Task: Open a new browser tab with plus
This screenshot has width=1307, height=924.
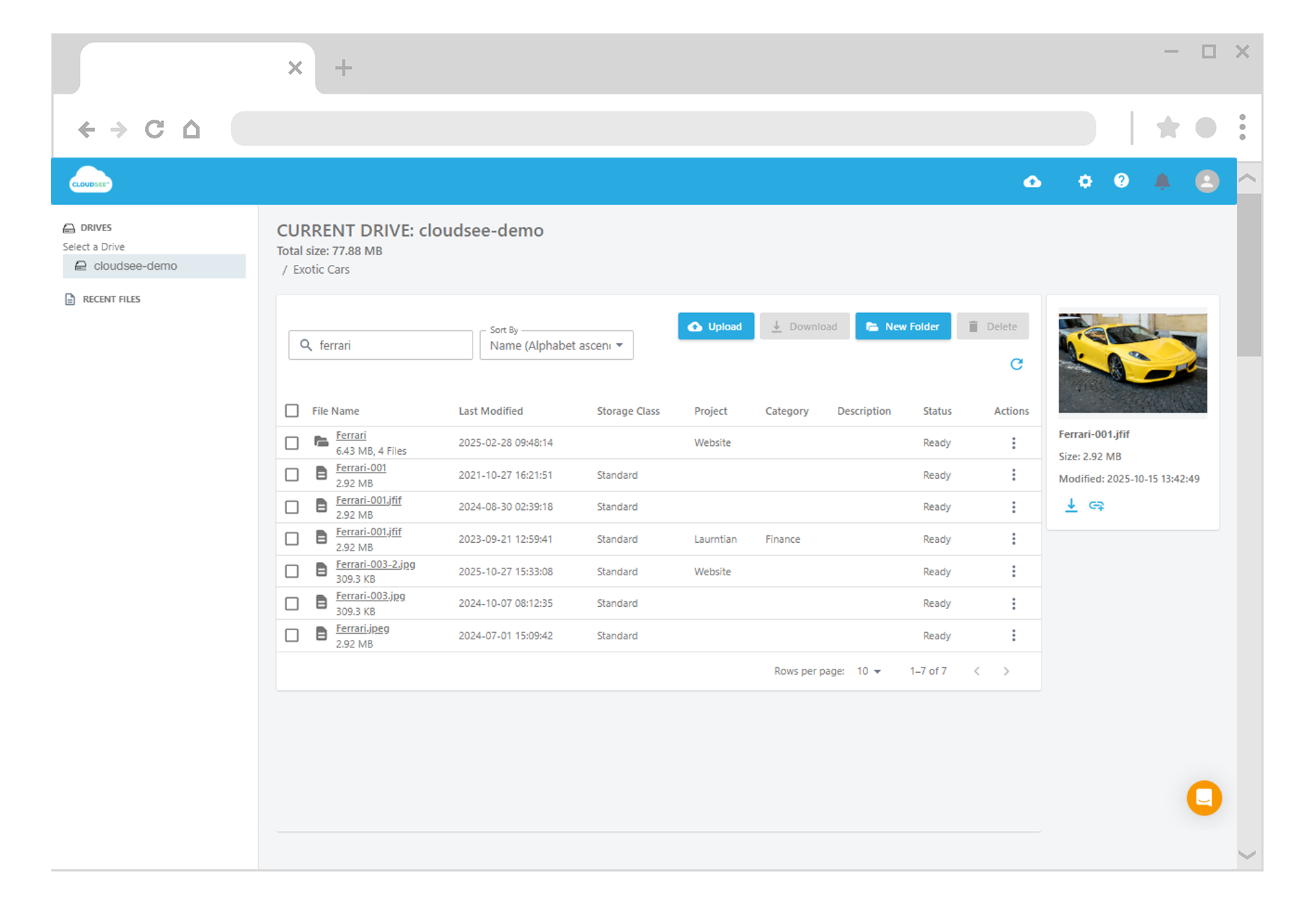Action: click(343, 67)
